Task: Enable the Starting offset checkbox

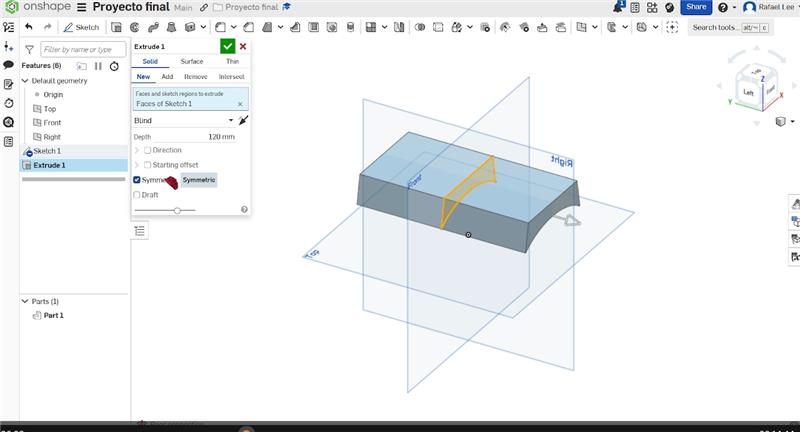Action: 147,165
